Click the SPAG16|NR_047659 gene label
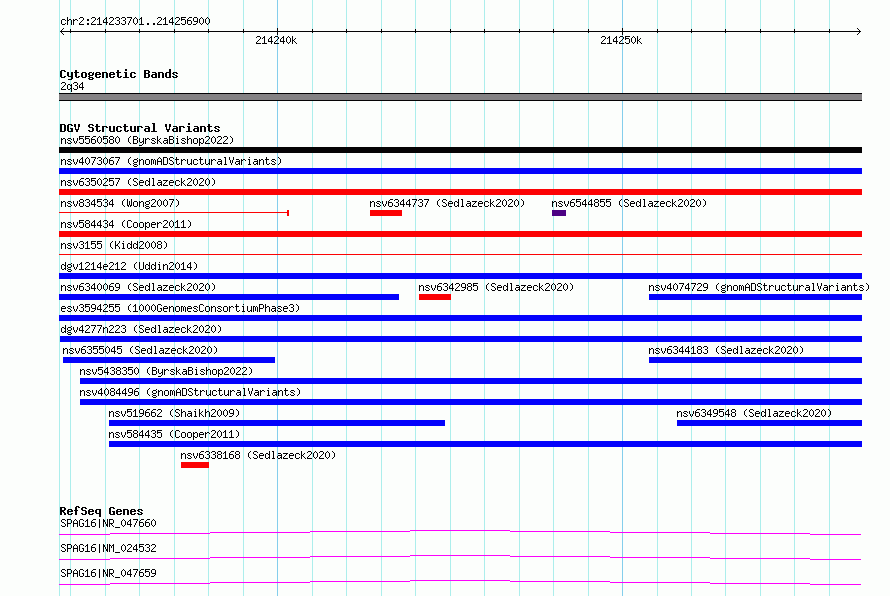The width and height of the screenshot is (890, 596). coord(108,573)
